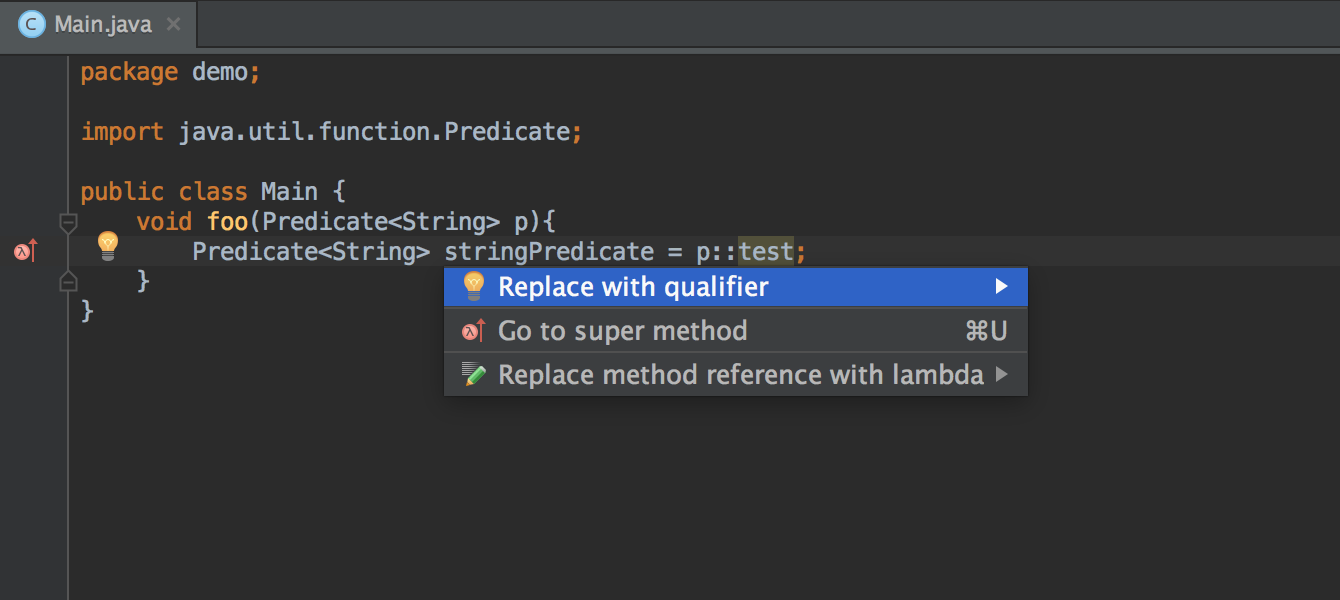The width and height of the screenshot is (1340, 600).
Task: Click the highlighted test method reference
Action: tap(766, 251)
